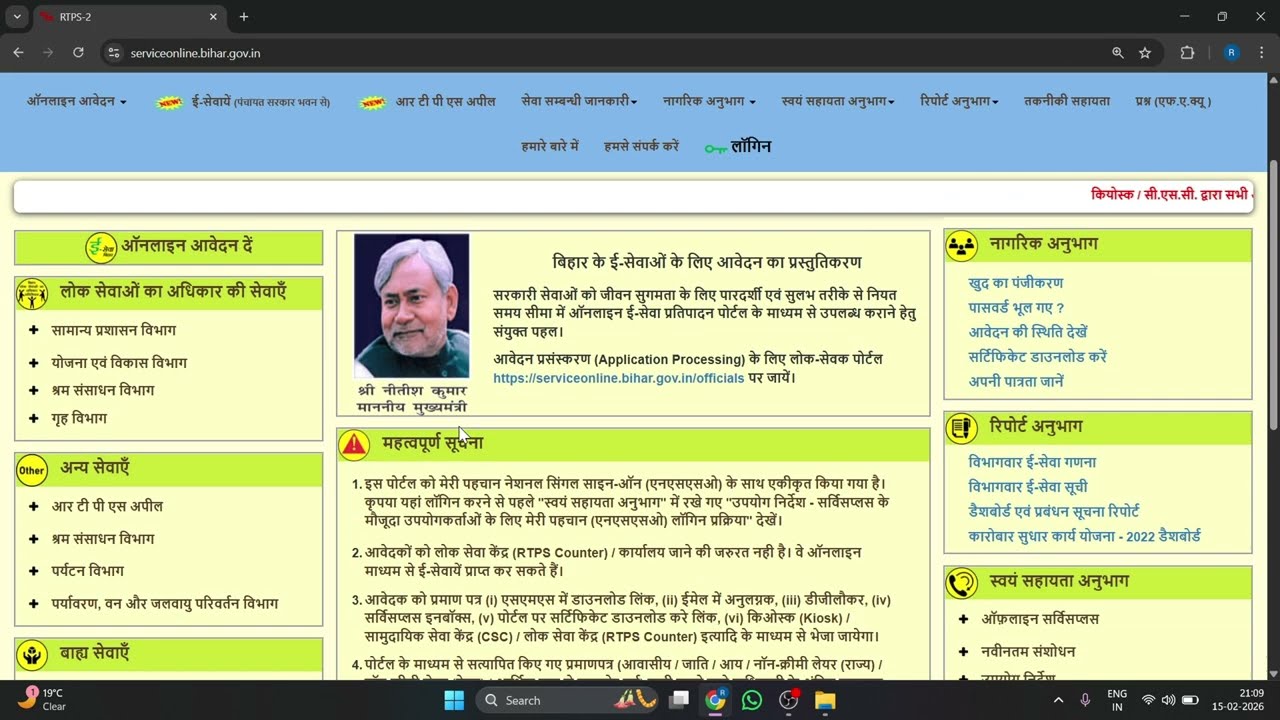The image size is (1280, 720).
Task: Click the स्वयं सहायता अनुभाग phone icon
Action: pos(961,583)
